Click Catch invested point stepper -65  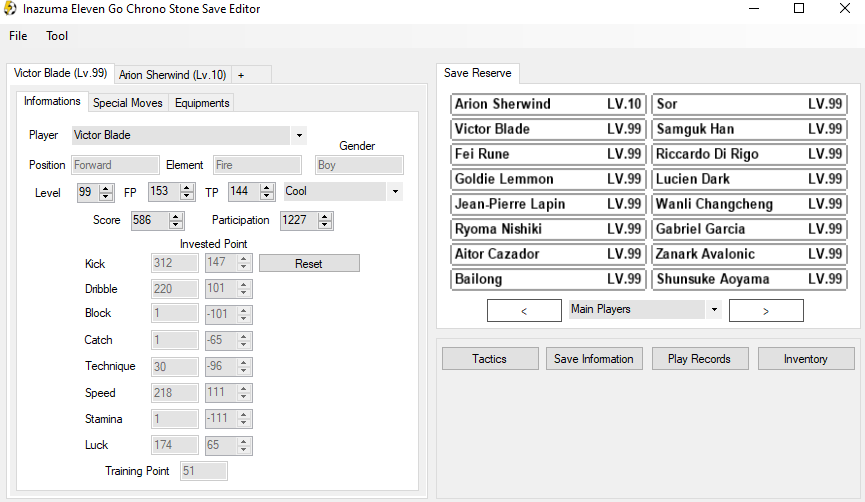click(228, 340)
